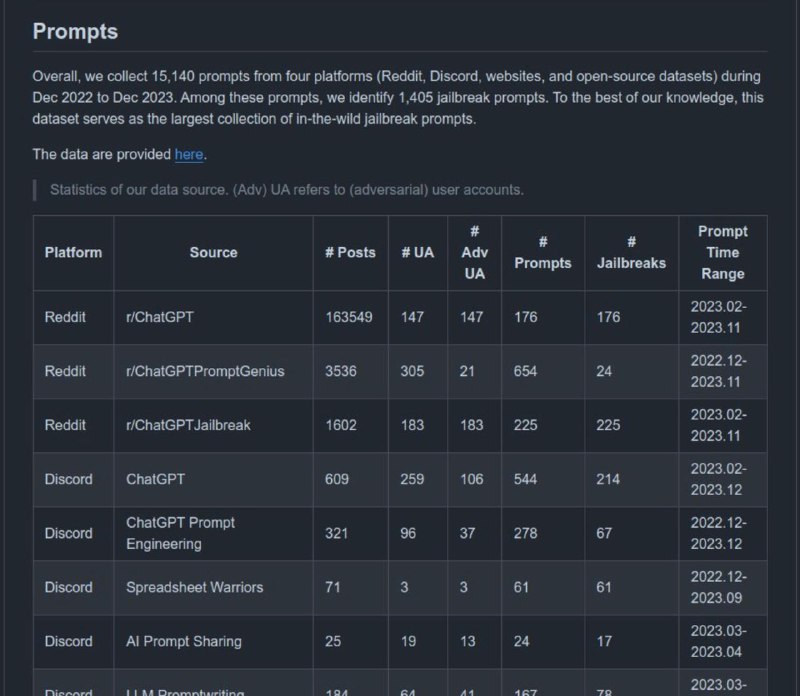Click the posts value '163549'

point(349,317)
